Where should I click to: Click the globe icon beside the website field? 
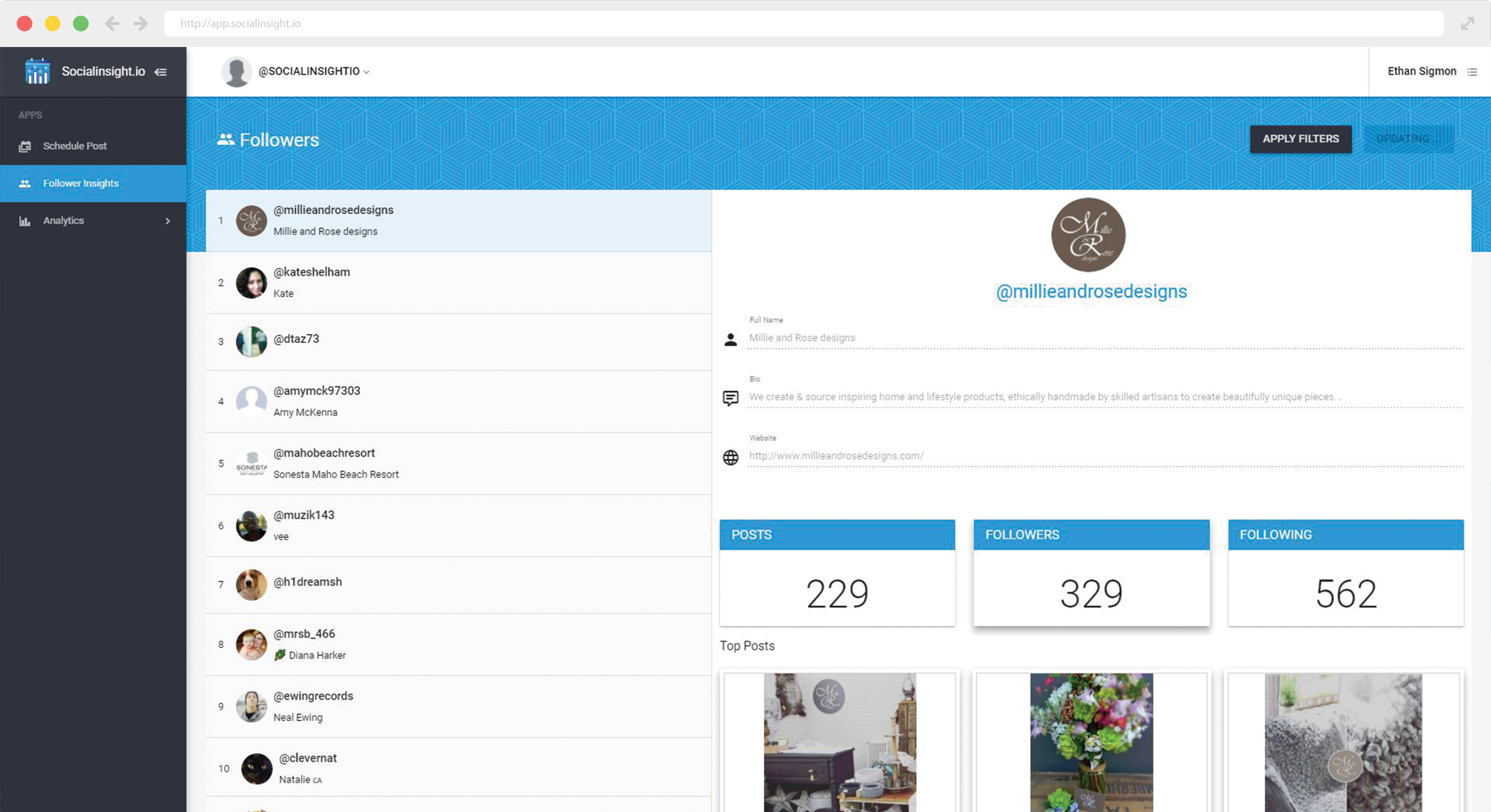tap(731, 458)
